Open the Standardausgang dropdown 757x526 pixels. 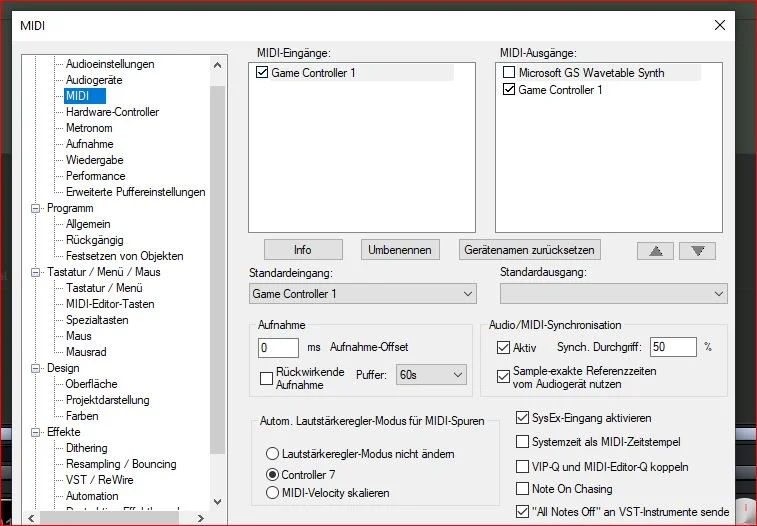tap(614, 293)
